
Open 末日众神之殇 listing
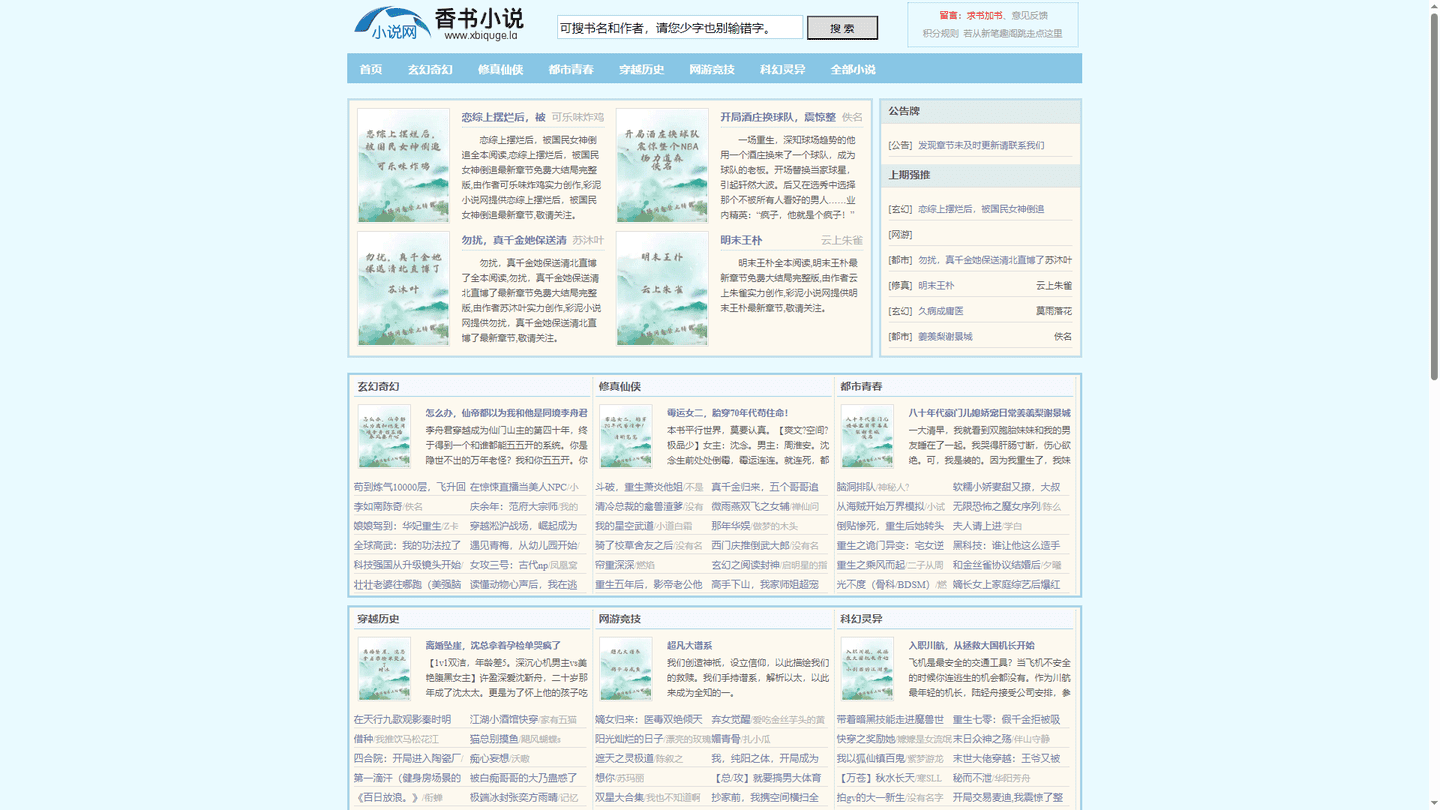pyautogui.click(x=982, y=739)
